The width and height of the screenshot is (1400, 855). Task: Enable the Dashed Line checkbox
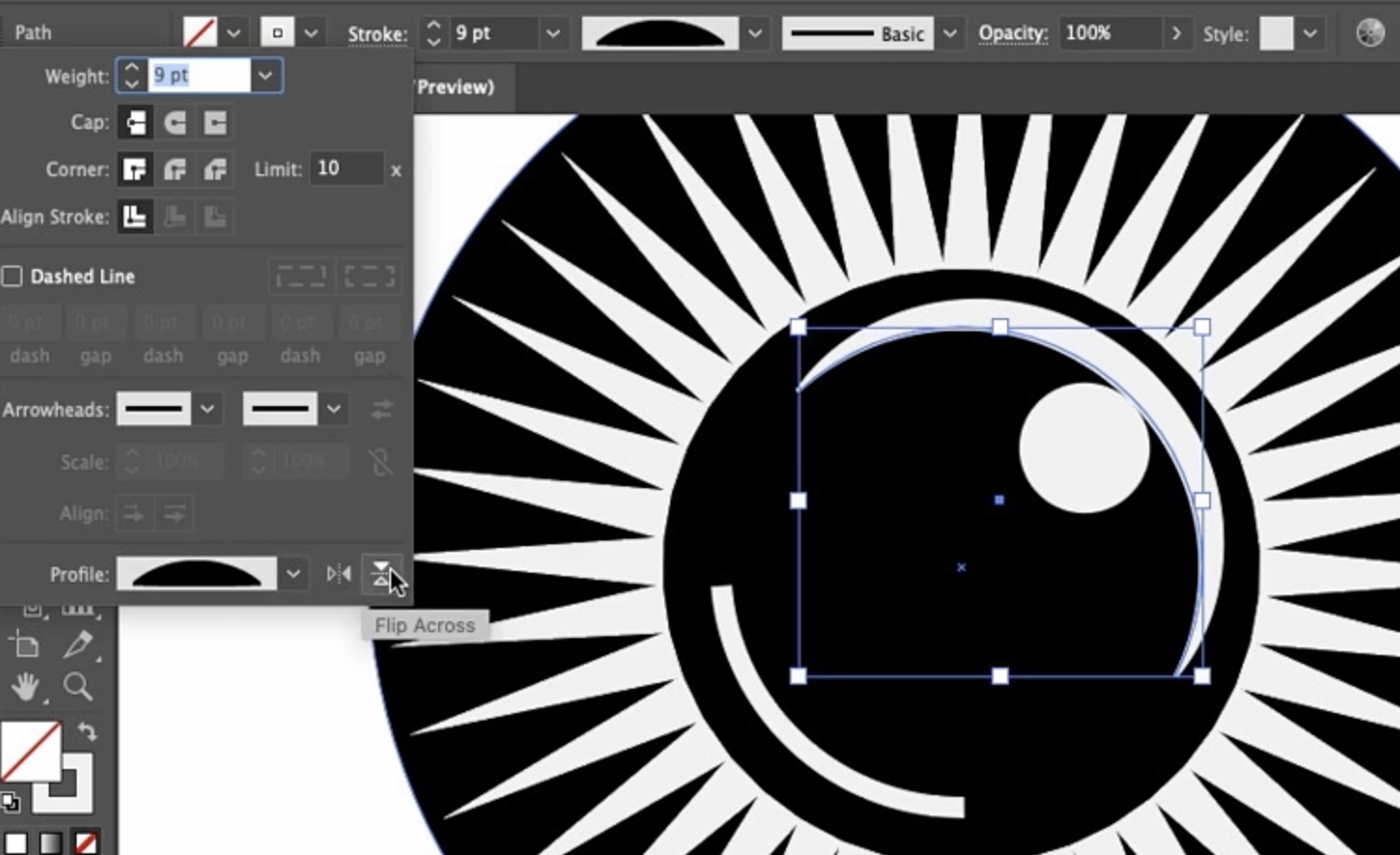[x=12, y=276]
